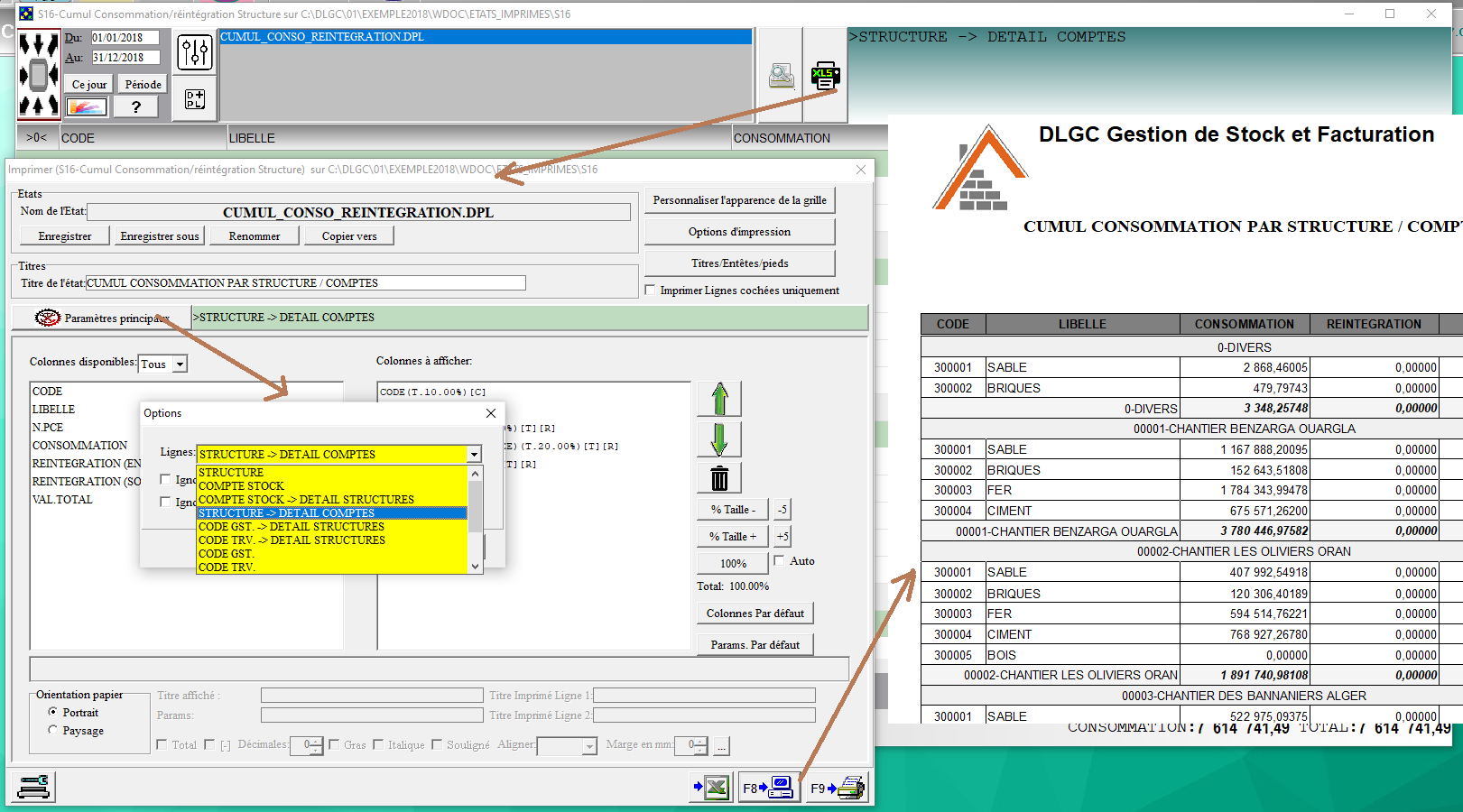The image size is (1463, 812).
Task: Click the ellipsis button beside Marge
Action: pyautogui.click(x=721, y=746)
